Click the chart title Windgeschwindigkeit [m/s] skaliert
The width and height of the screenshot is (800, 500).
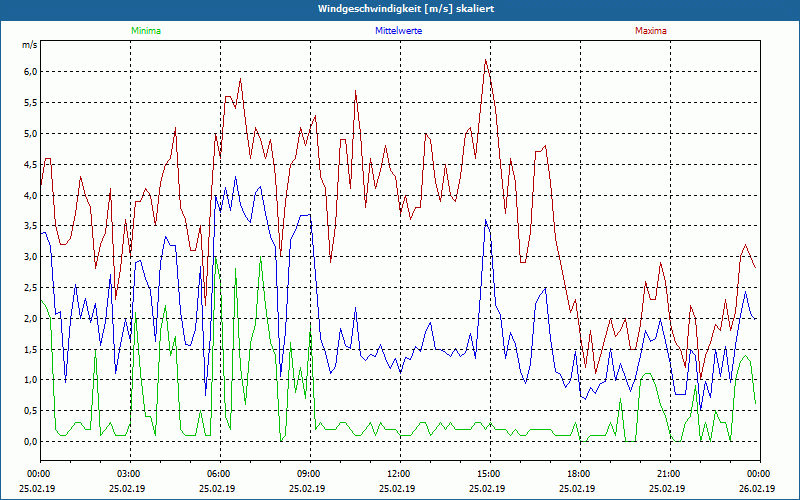406,9
